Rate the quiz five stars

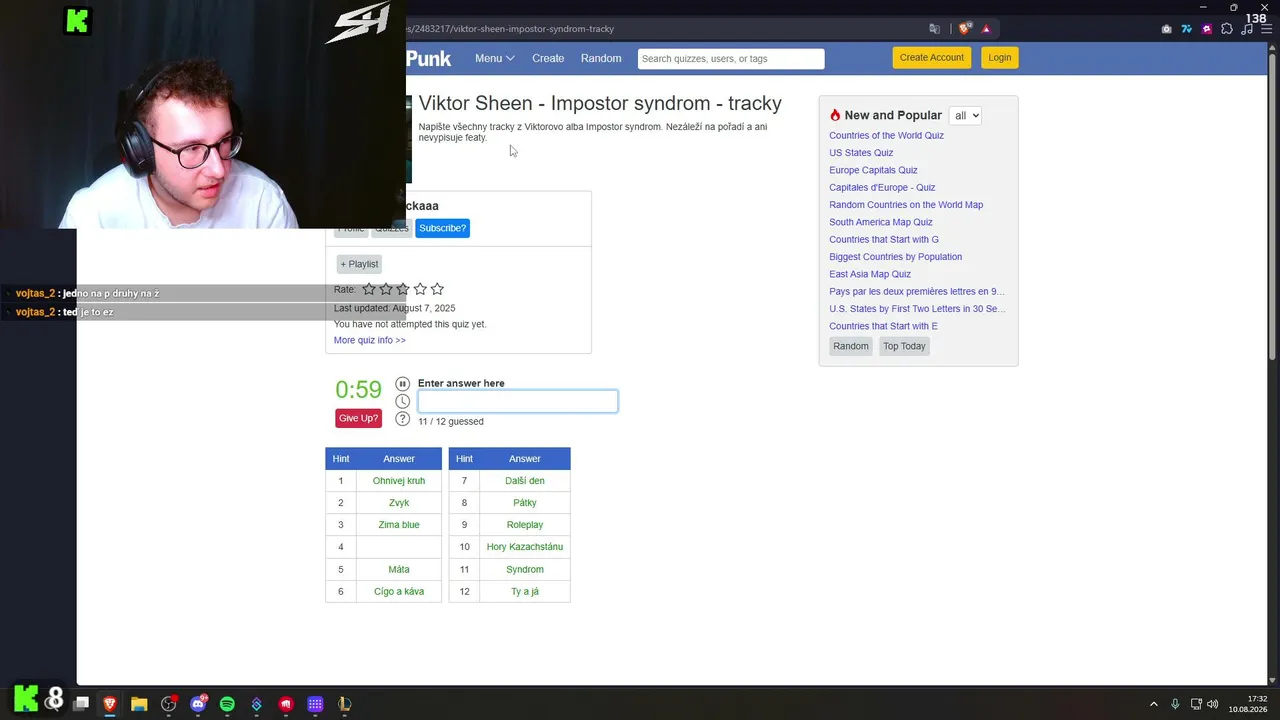(x=437, y=289)
